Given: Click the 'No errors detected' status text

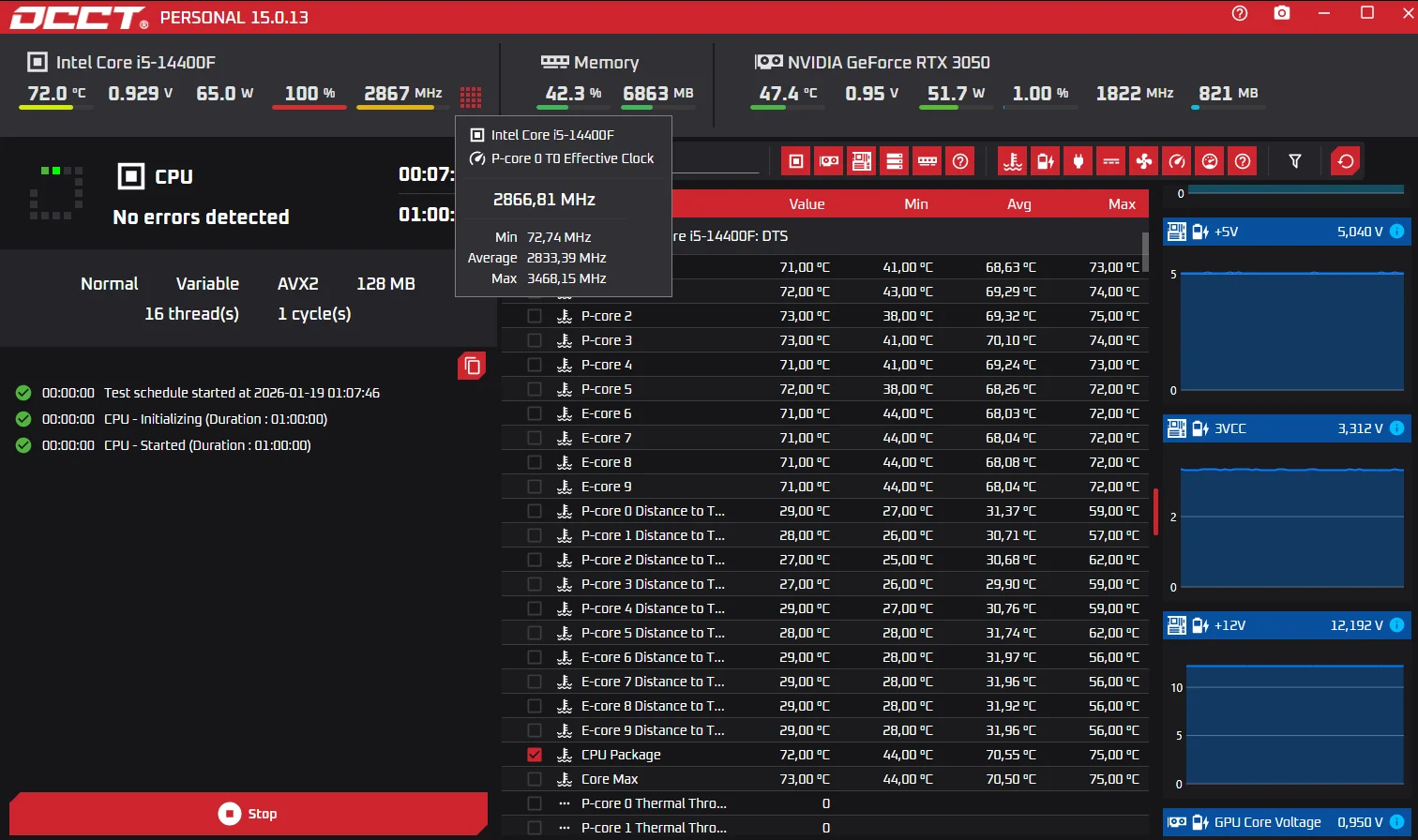Looking at the screenshot, I should [201, 217].
